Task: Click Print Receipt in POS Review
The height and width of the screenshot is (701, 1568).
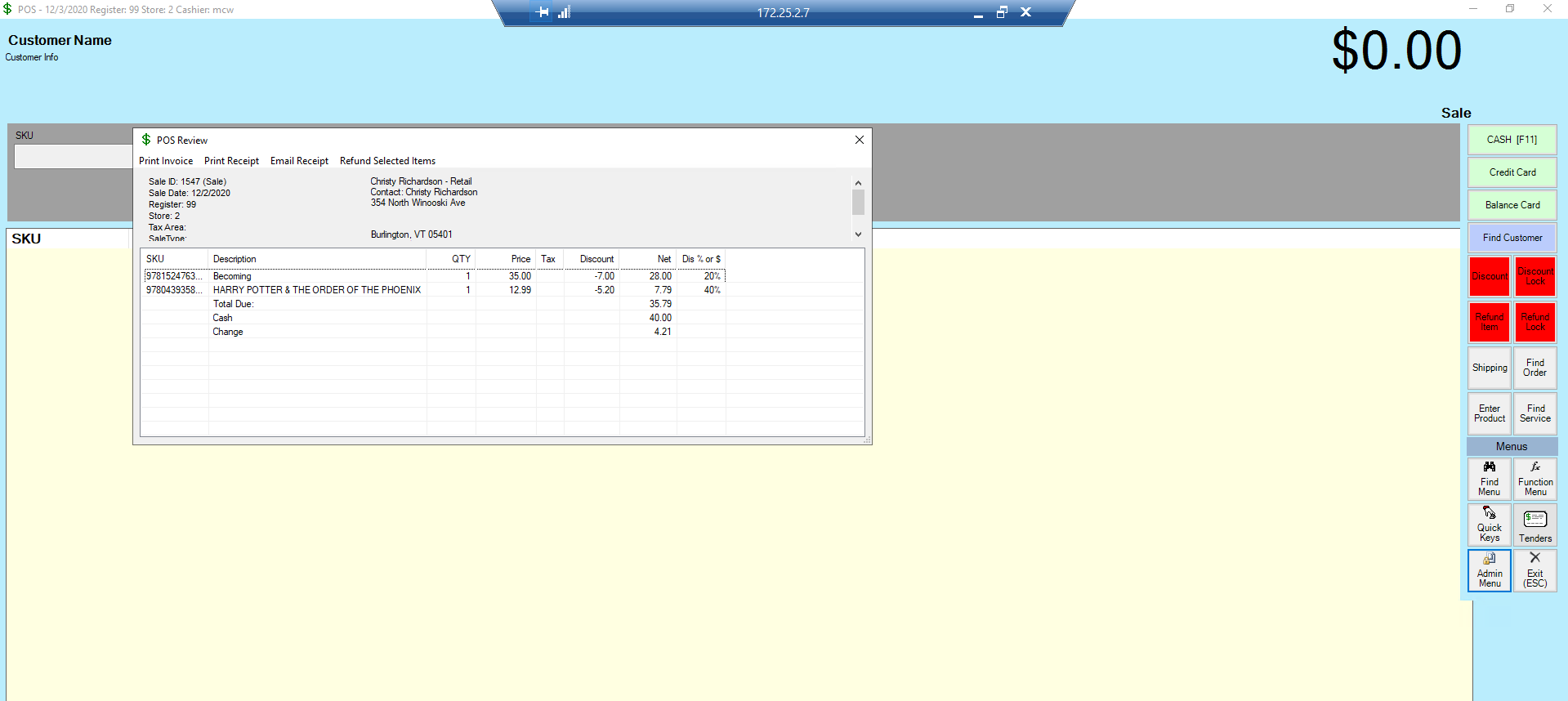Action: [x=231, y=161]
